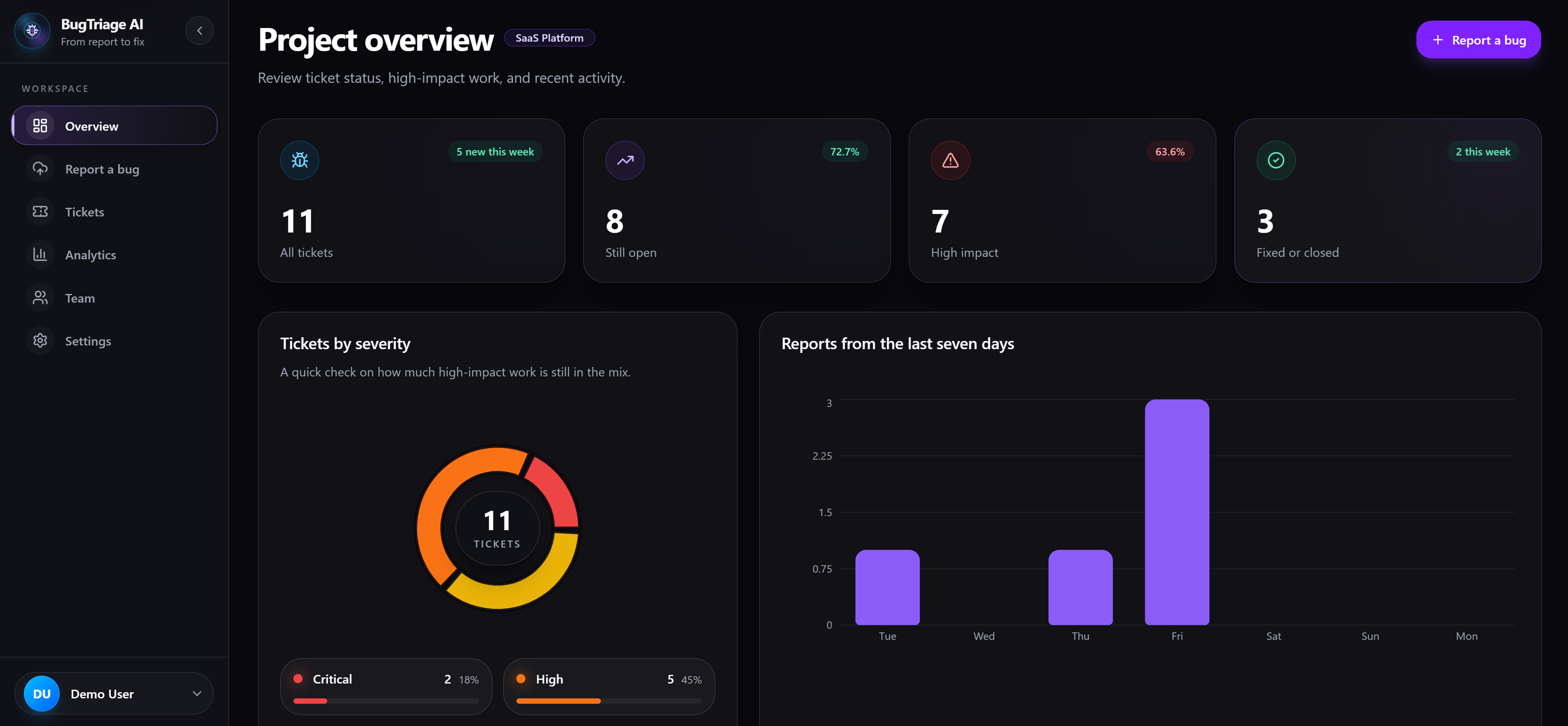
Task: Click the warning triangle icon on High impact card
Action: click(x=950, y=160)
